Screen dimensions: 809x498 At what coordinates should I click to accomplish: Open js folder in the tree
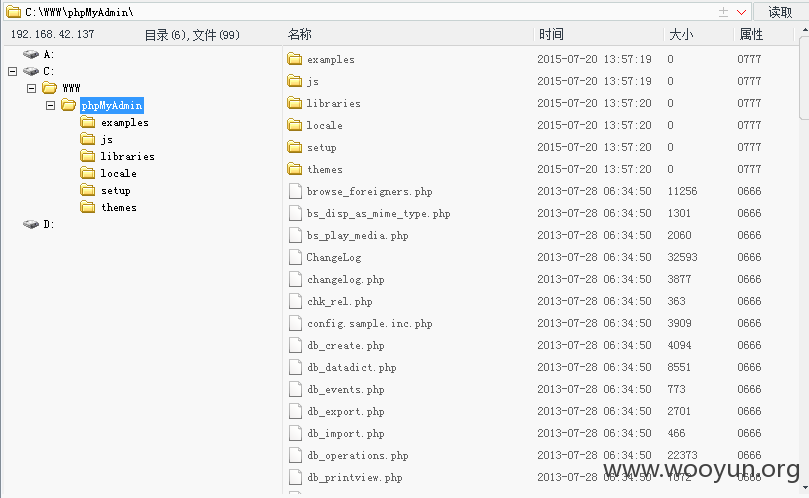[x=107, y=139]
